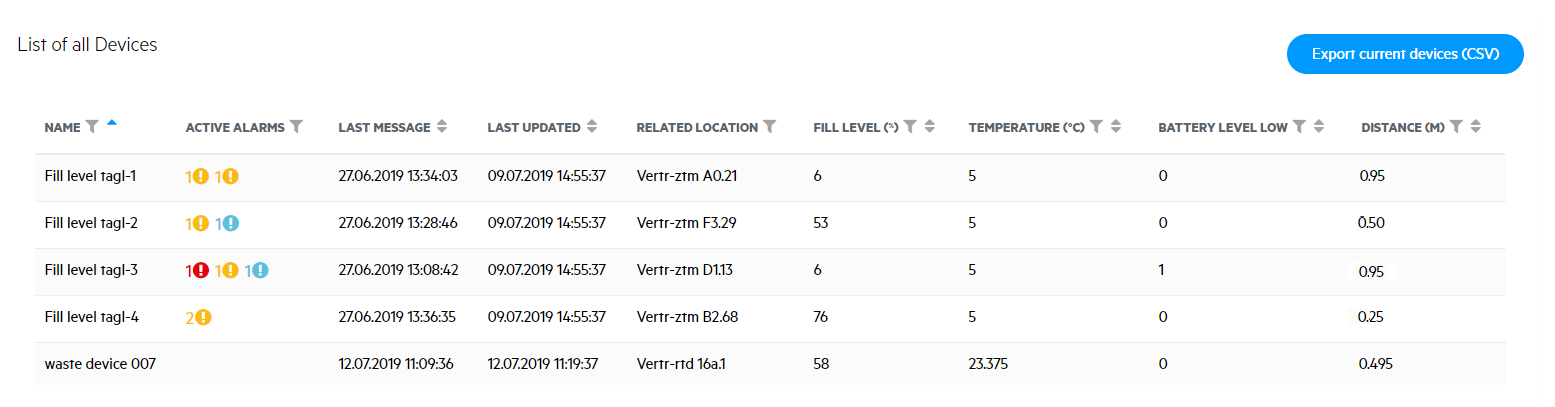Open the Related Location filter icon

tap(769, 127)
